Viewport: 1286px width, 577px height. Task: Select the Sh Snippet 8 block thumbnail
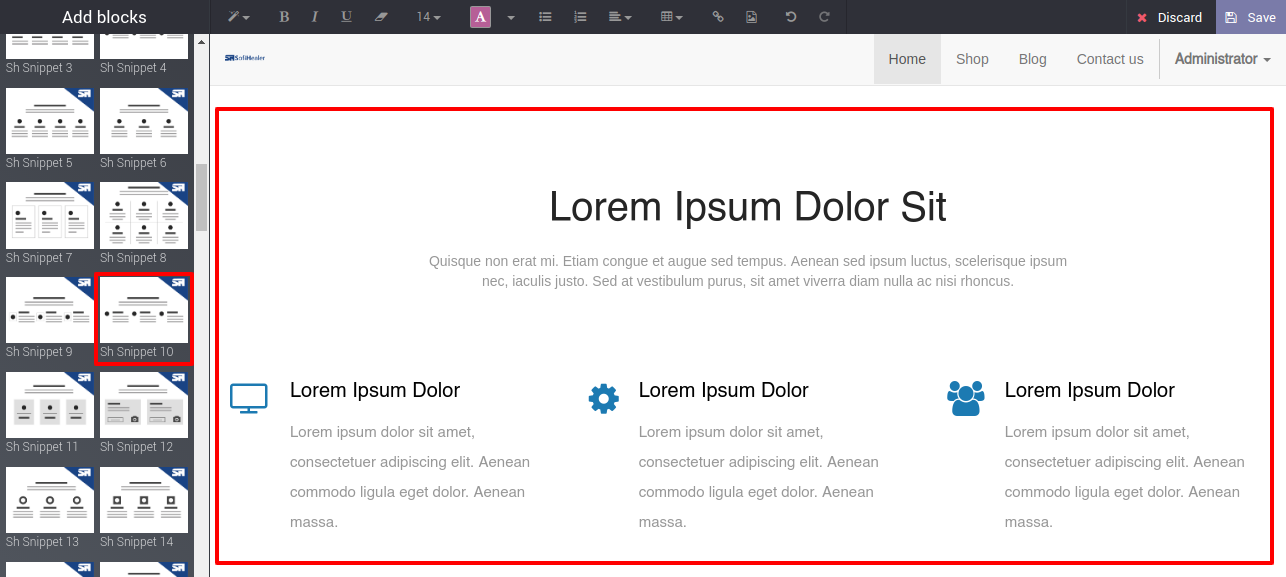pyautogui.click(x=144, y=215)
